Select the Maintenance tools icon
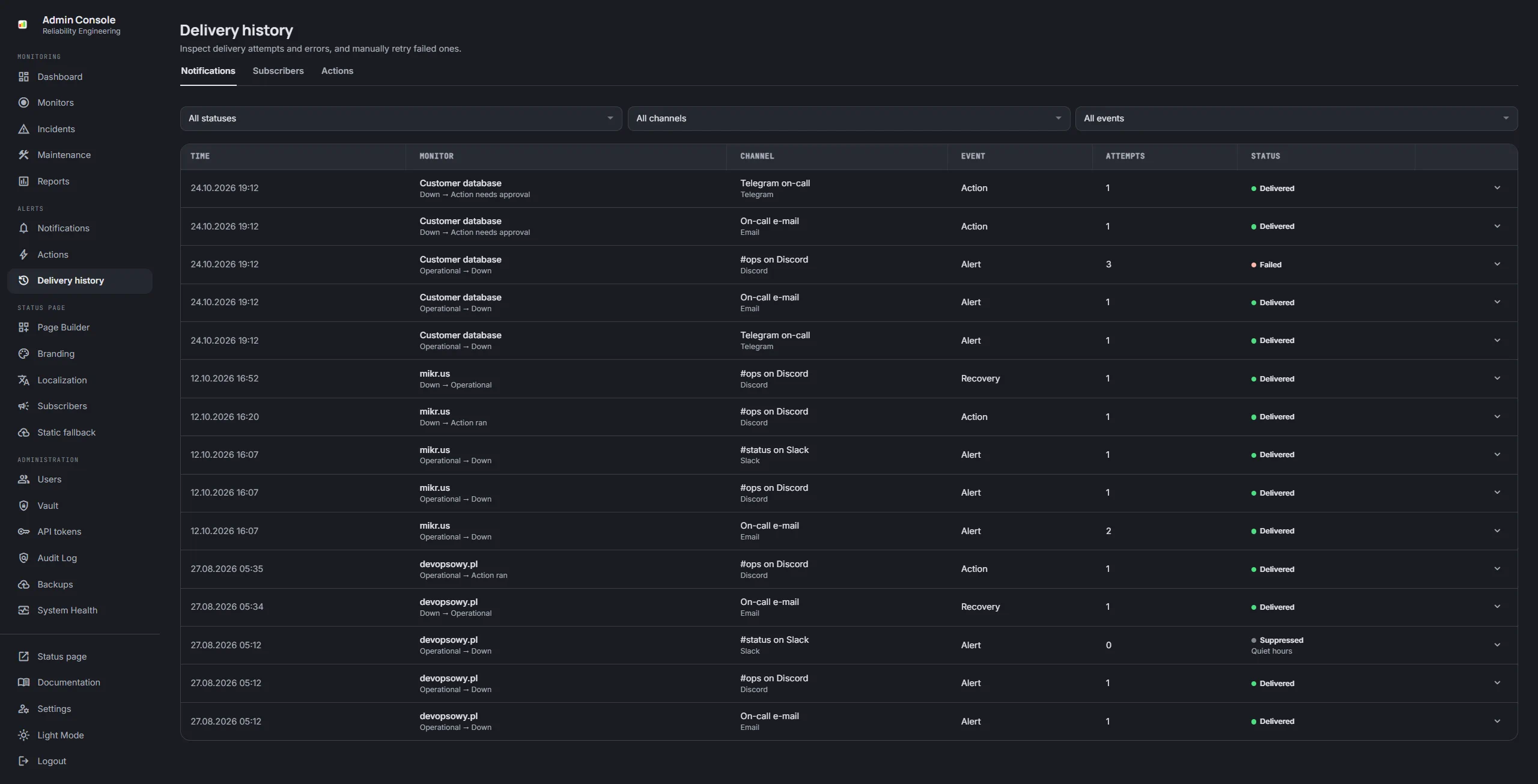 pos(23,155)
